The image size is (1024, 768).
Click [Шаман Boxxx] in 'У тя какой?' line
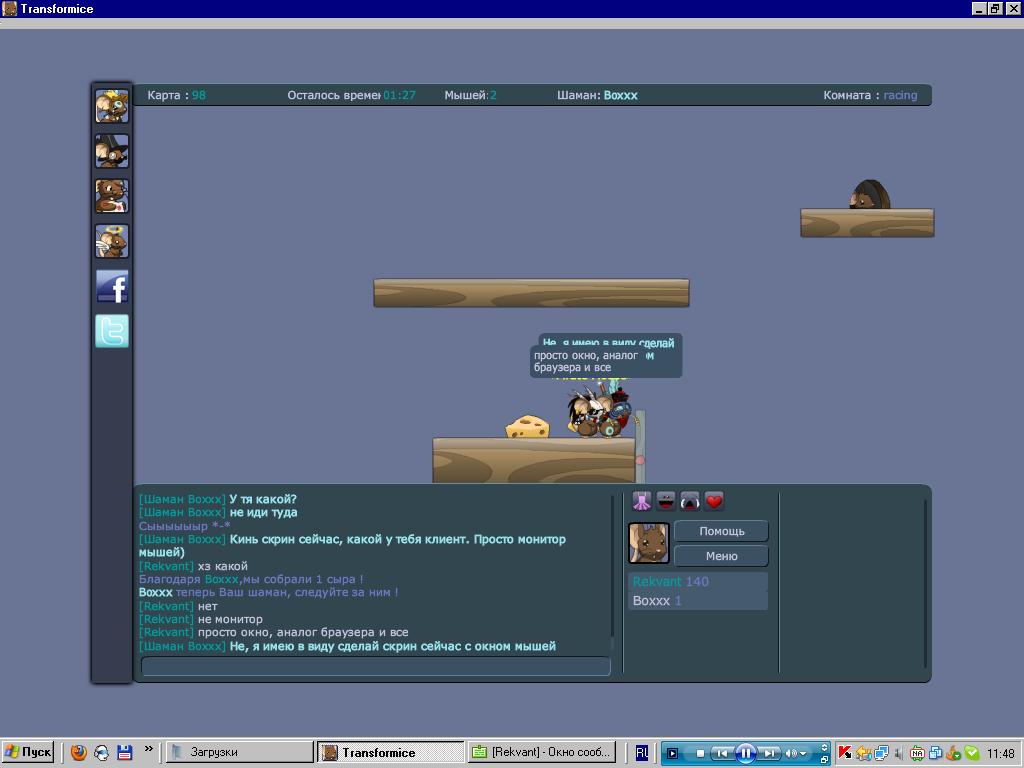pyautogui.click(x=182, y=500)
